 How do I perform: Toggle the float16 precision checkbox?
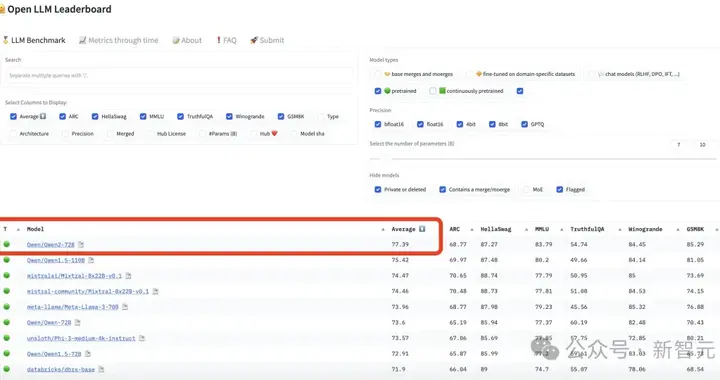click(x=420, y=124)
